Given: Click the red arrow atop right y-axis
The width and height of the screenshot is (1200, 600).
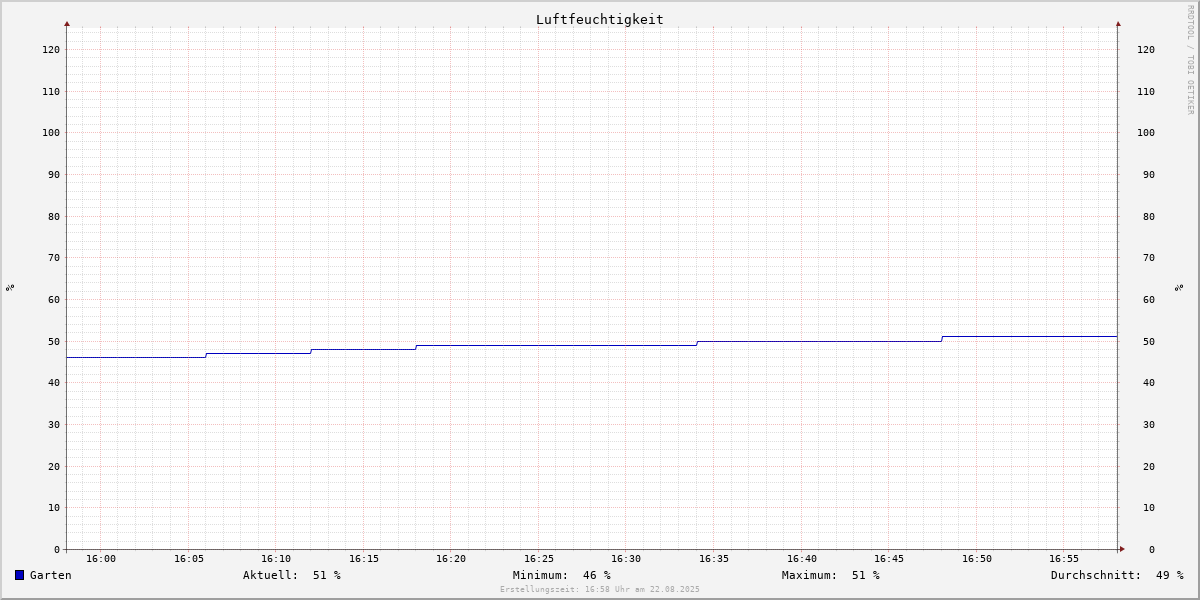Looking at the screenshot, I should (1118, 23).
